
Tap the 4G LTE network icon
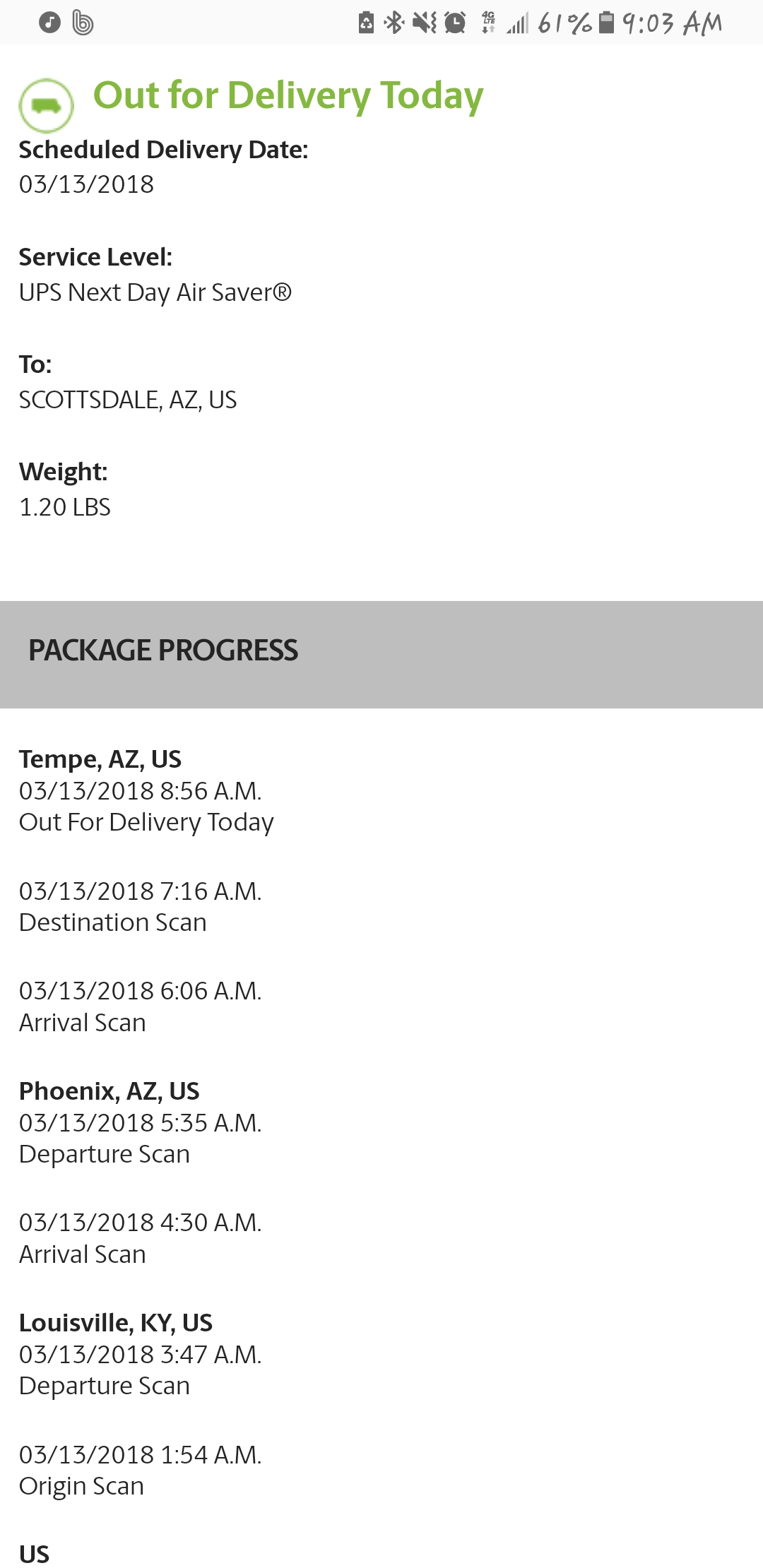pyautogui.click(x=488, y=23)
